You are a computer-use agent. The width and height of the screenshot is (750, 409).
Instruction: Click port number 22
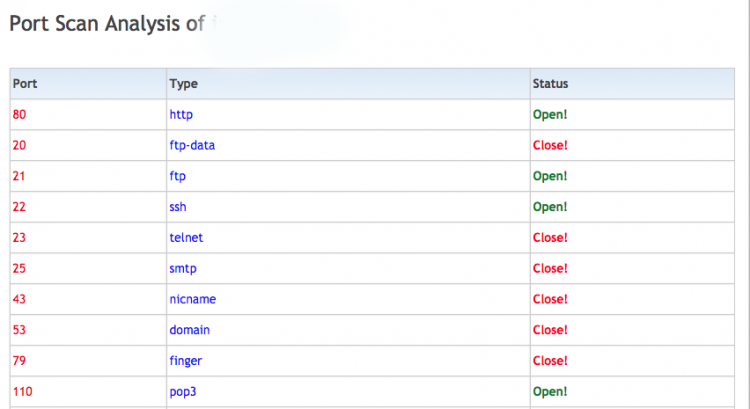20,207
